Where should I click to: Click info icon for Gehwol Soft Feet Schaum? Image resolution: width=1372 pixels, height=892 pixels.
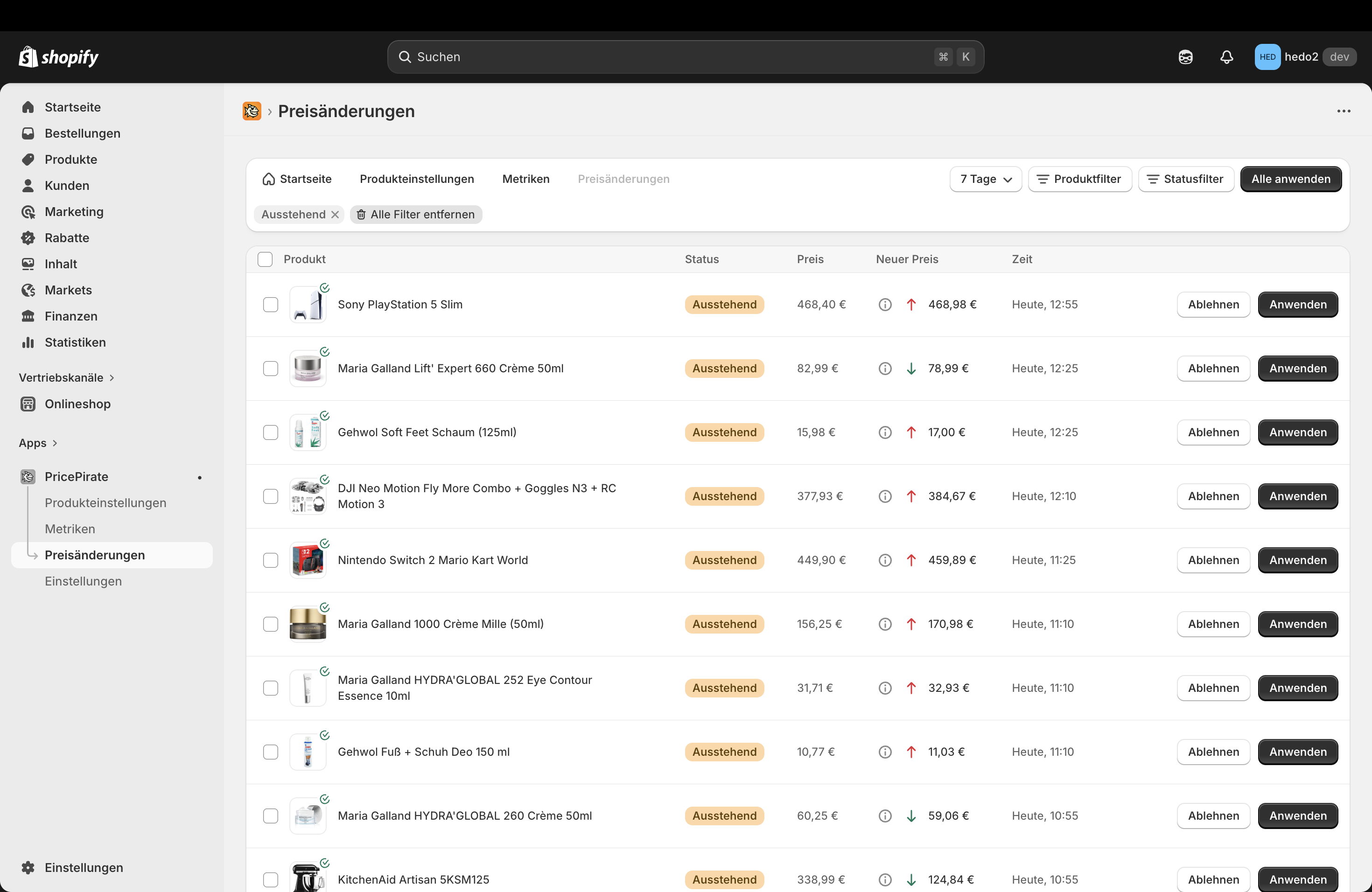point(885,432)
